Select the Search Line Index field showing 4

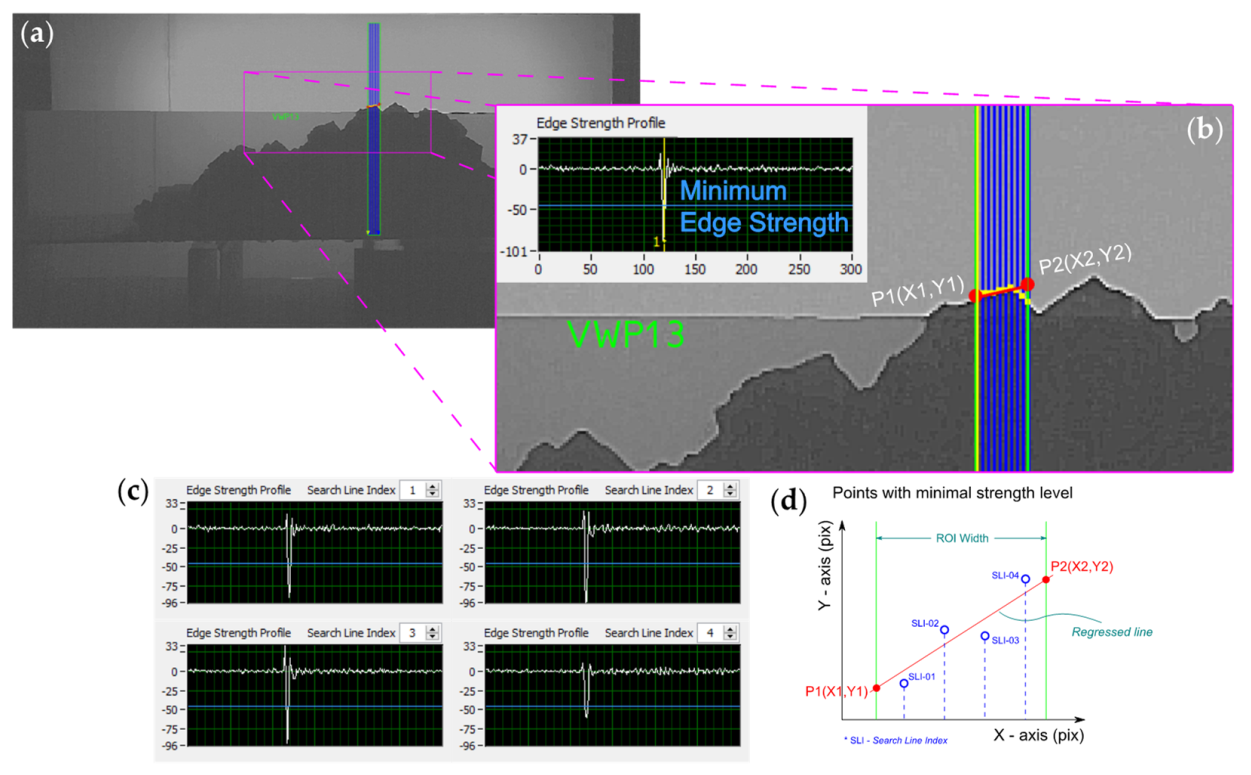(711, 633)
